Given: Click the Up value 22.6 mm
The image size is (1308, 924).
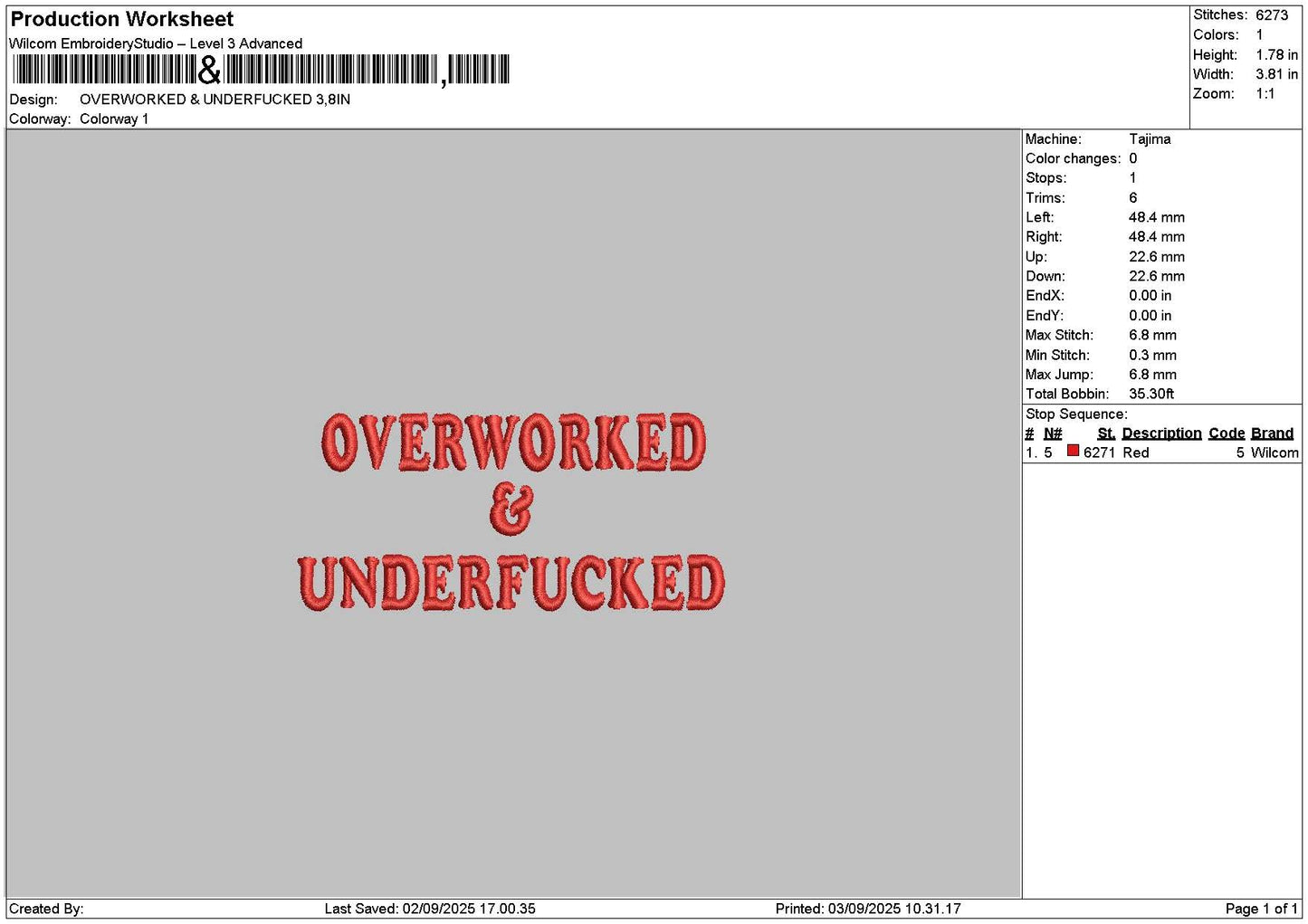Looking at the screenshot, I should coord(1157,257).
